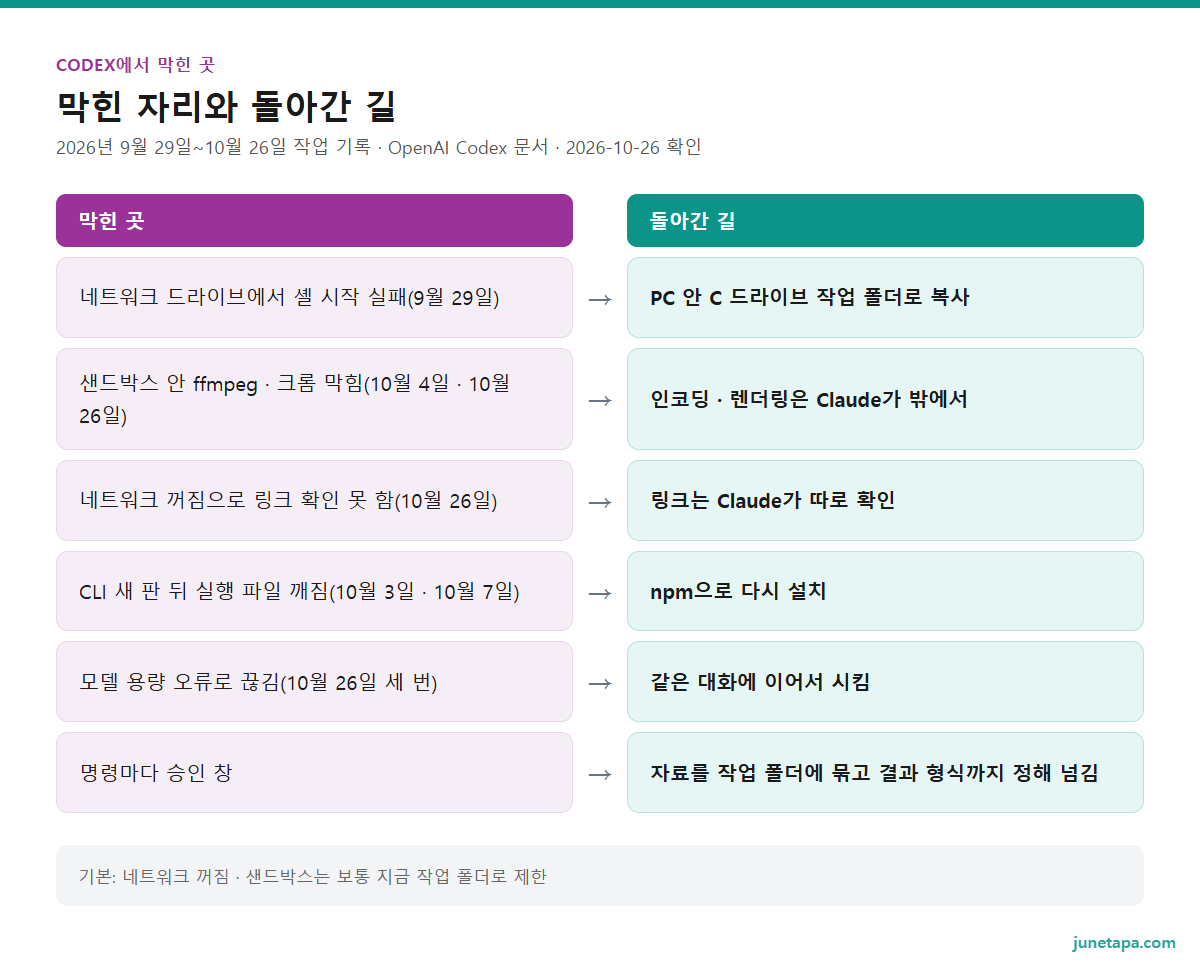The width and height of the screenshot is (1200, 971).
Task: Click the card '네트워크 드라이브에서 셸 시작 실패(9월 29일)'
Action: (x=314, y=298)
